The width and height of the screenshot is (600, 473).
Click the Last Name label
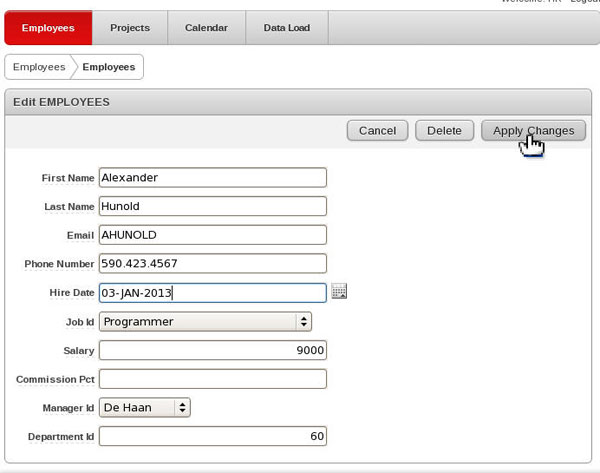[x=69, y=207]
